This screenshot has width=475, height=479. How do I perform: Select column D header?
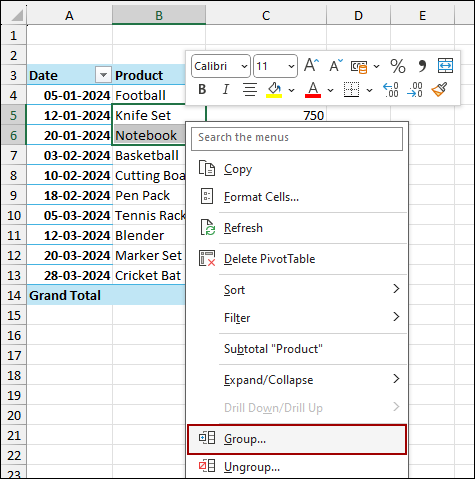click(358, 15)
